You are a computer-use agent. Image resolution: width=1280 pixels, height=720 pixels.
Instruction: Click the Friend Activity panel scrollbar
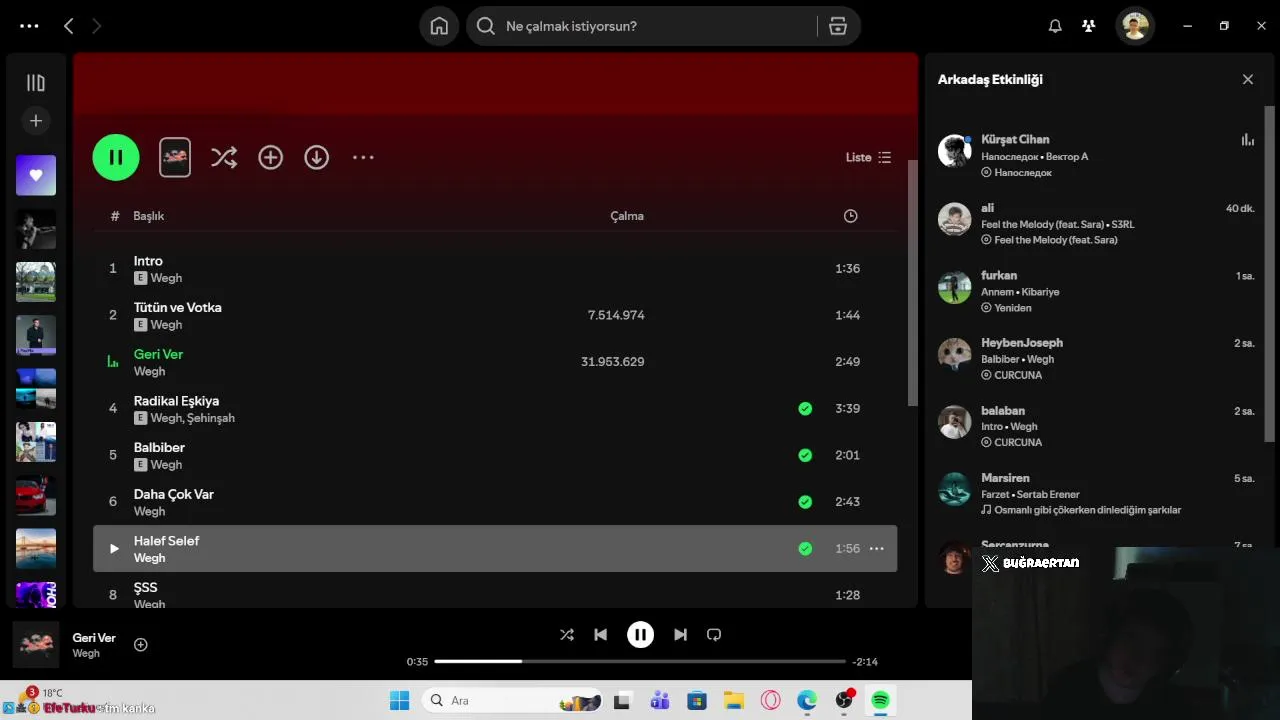click(x=1271, y=273)
